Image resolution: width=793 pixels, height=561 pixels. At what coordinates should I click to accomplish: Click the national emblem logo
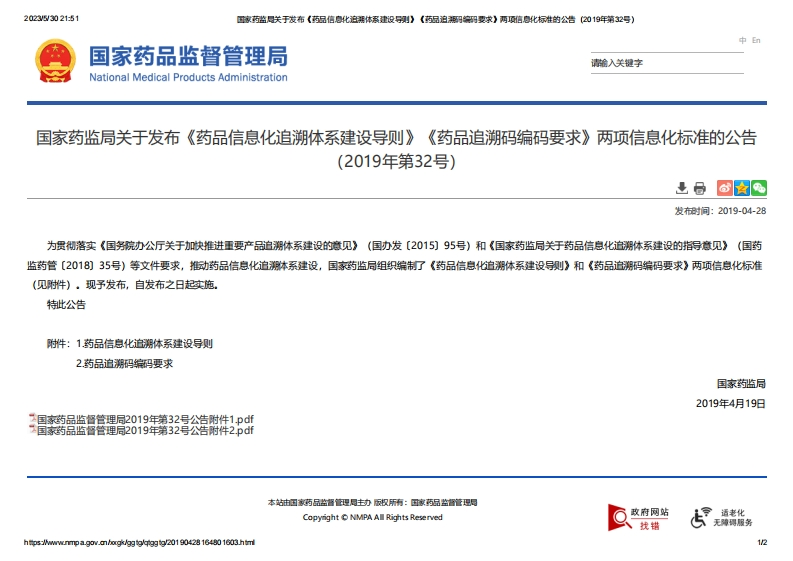55,61
